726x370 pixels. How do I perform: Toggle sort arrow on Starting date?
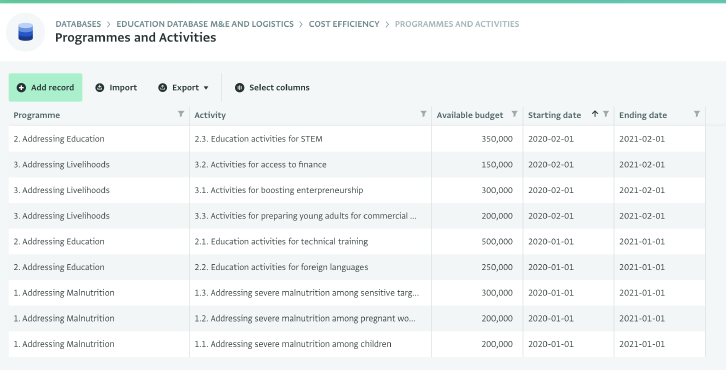coord(595,114)
